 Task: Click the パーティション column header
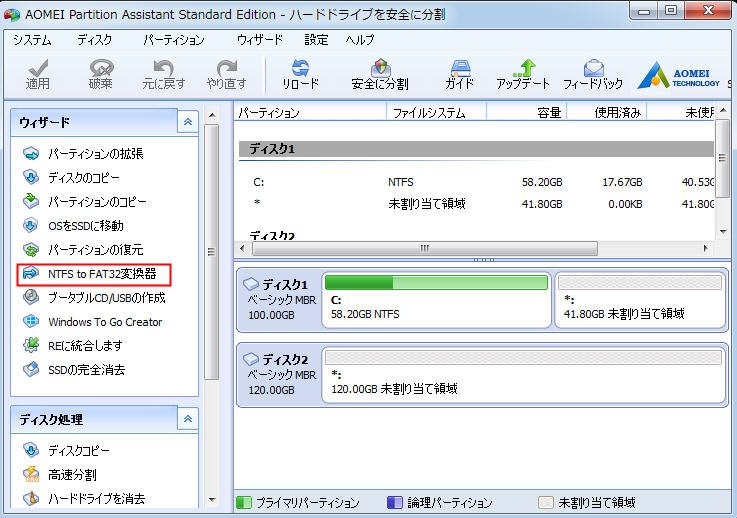coord(310,113)
